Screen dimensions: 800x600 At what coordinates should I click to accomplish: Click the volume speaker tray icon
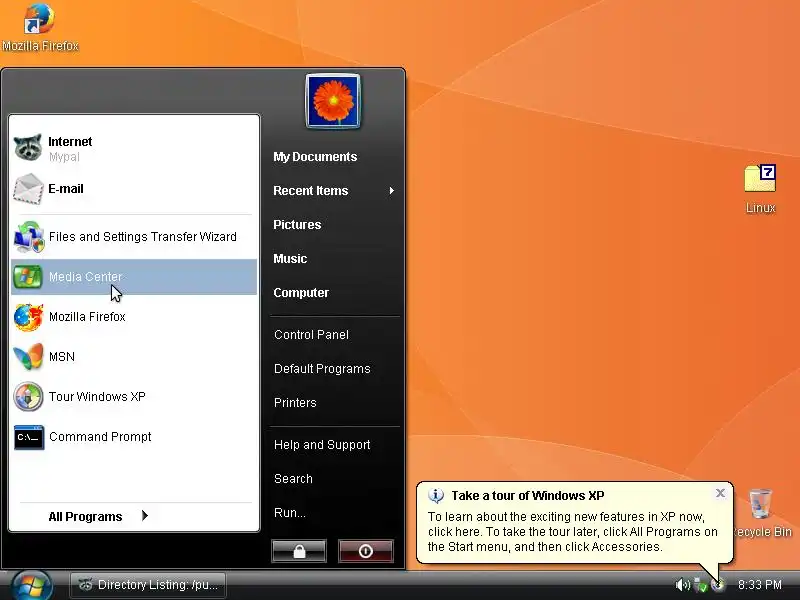click(682, 585)
